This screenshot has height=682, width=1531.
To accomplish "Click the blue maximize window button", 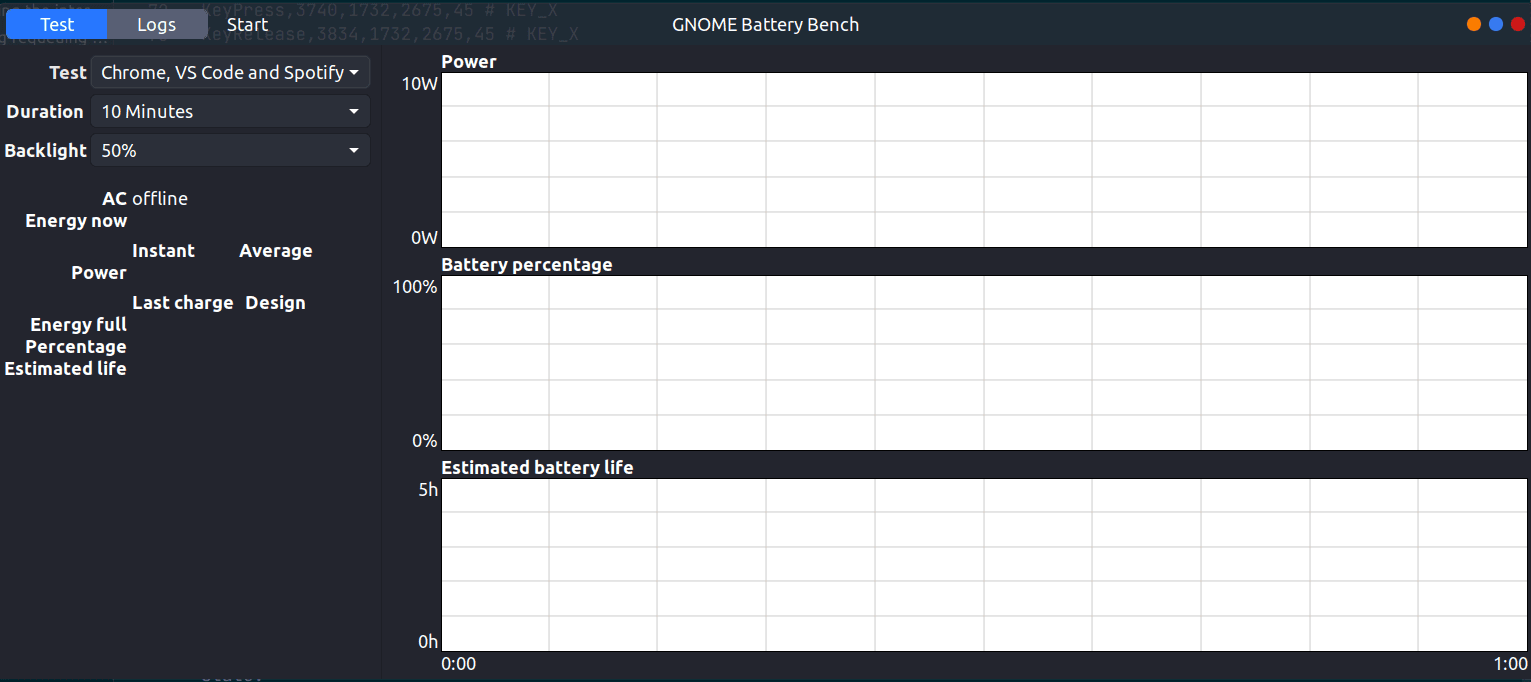I will pos(1496,24).
